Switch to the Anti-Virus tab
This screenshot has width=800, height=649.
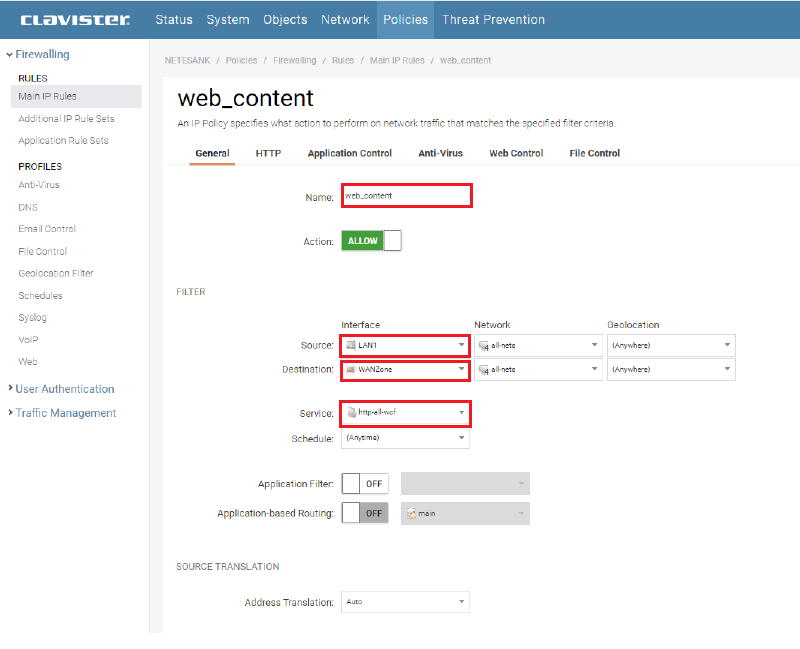click(x=440, y=153)
